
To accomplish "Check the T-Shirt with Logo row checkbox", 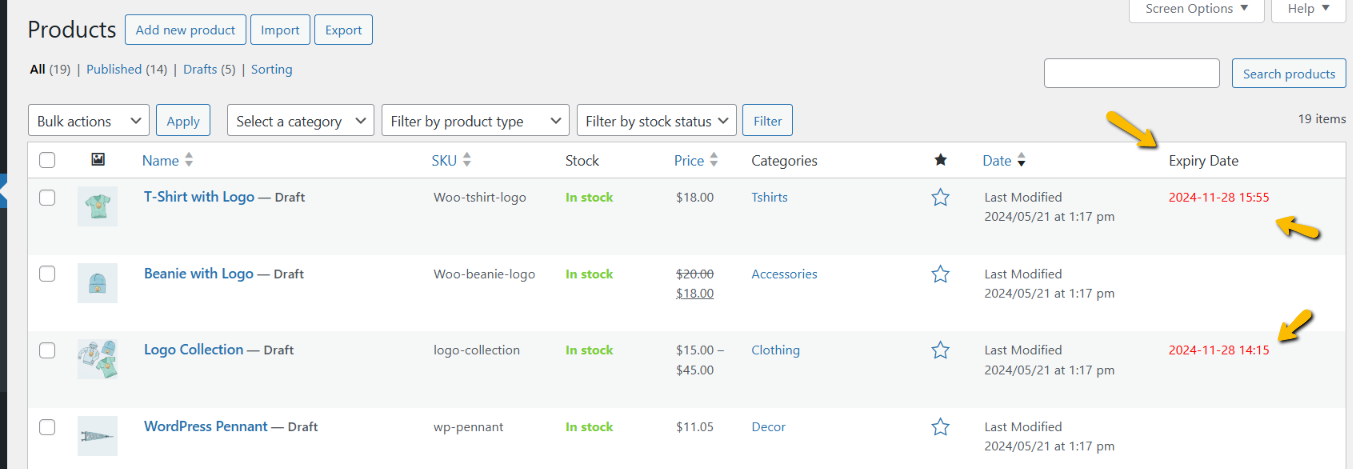I will [x=47, y=197].
